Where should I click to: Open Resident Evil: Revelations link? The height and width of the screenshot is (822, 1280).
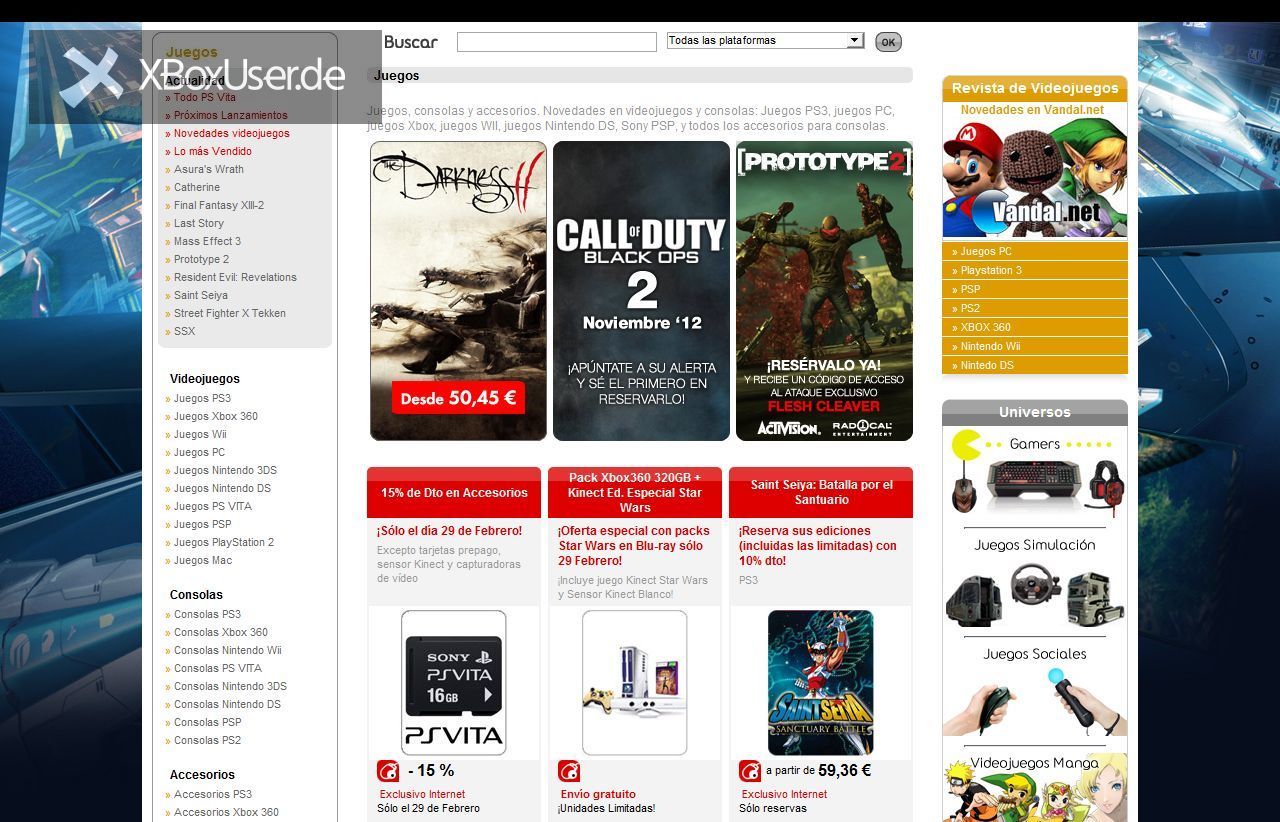(235, 277)
